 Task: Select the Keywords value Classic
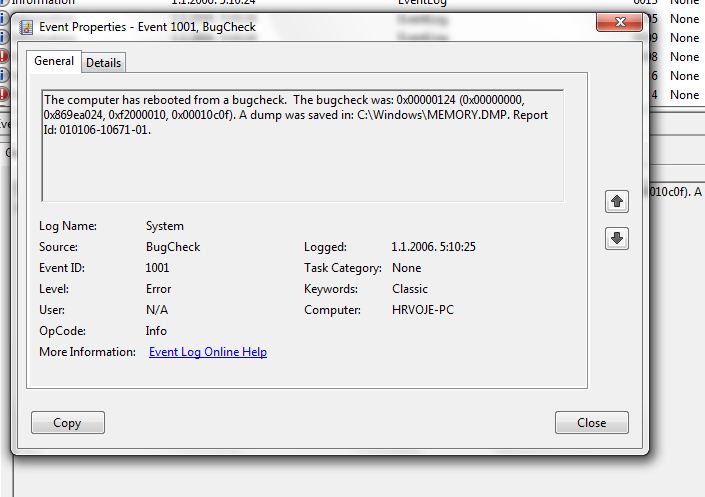[410, 289]
